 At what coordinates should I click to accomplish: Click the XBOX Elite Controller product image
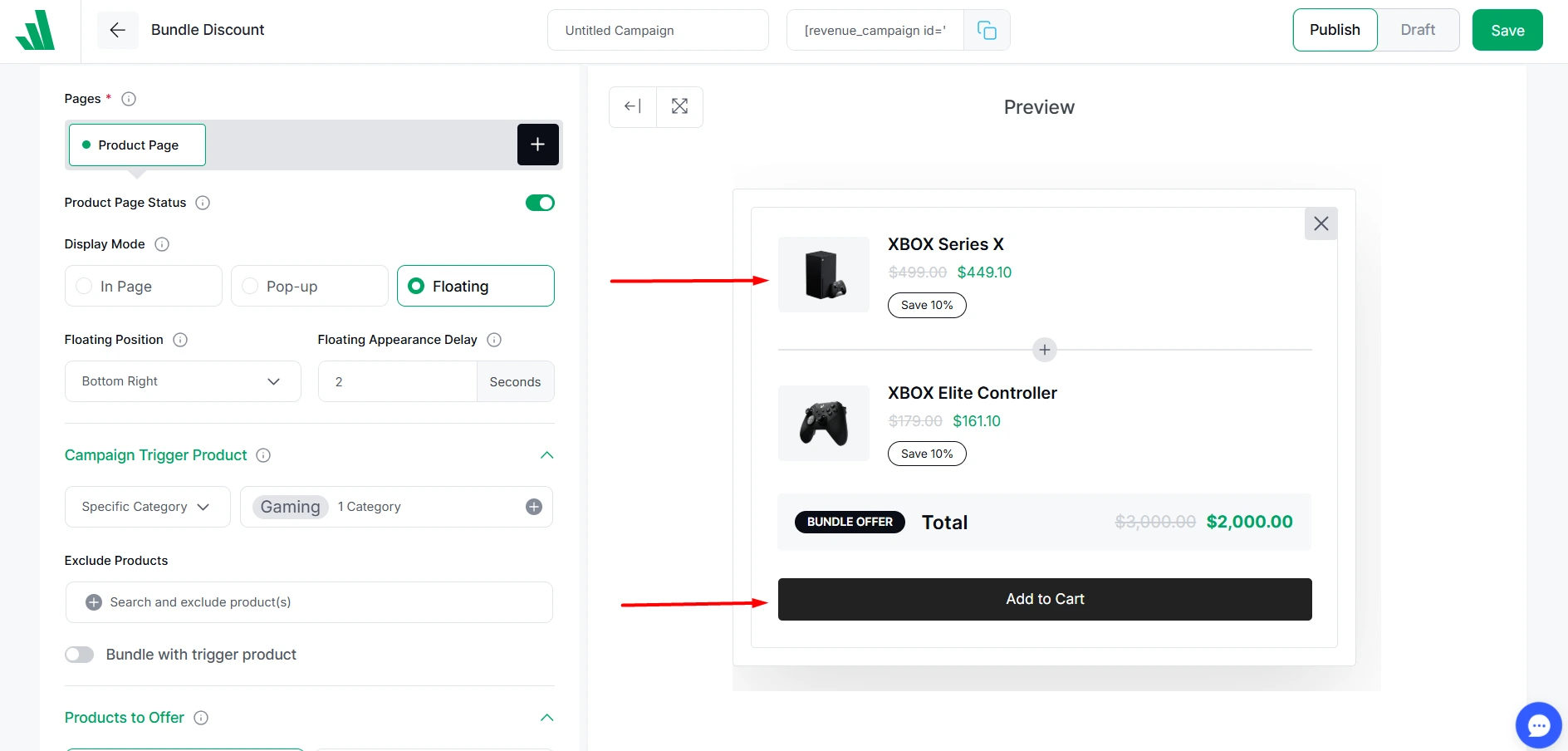point(824,423)
